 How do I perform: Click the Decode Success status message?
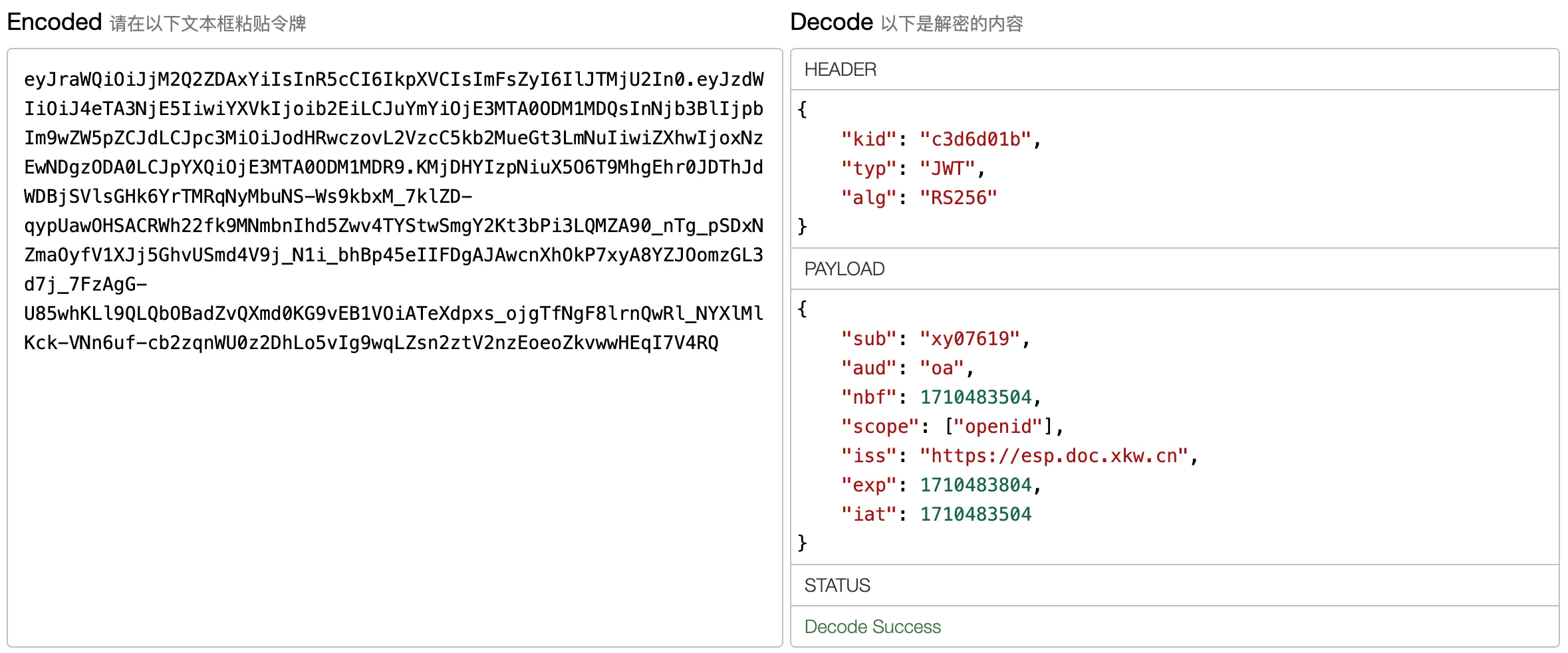click(872, 627)
